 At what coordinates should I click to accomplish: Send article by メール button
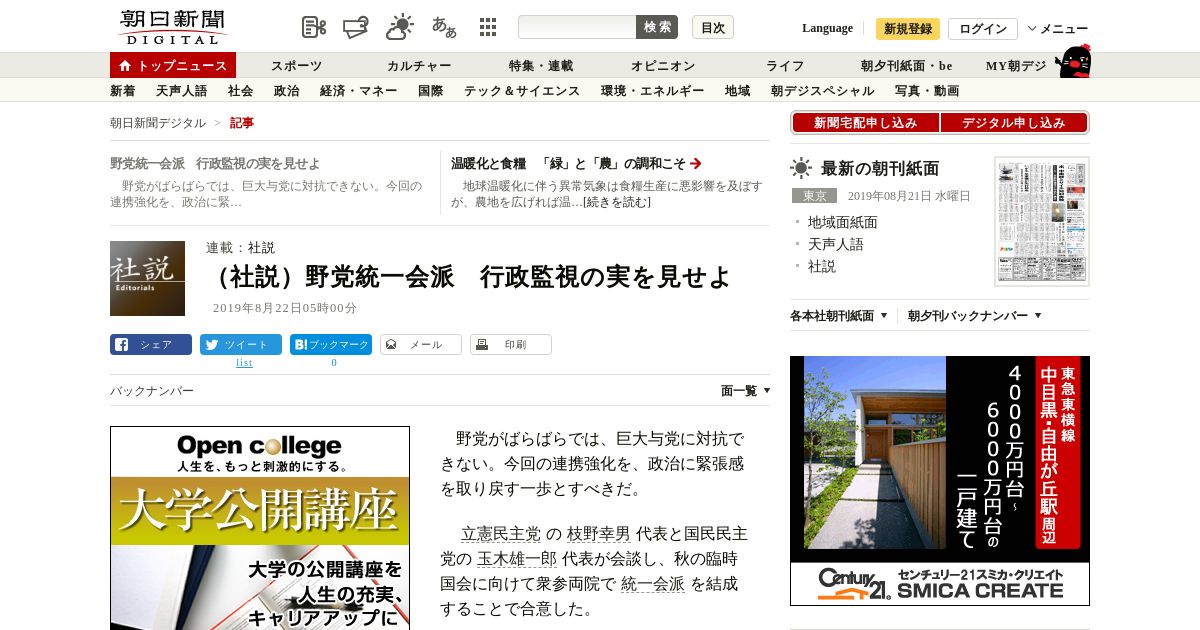click(x=421, y=344)
